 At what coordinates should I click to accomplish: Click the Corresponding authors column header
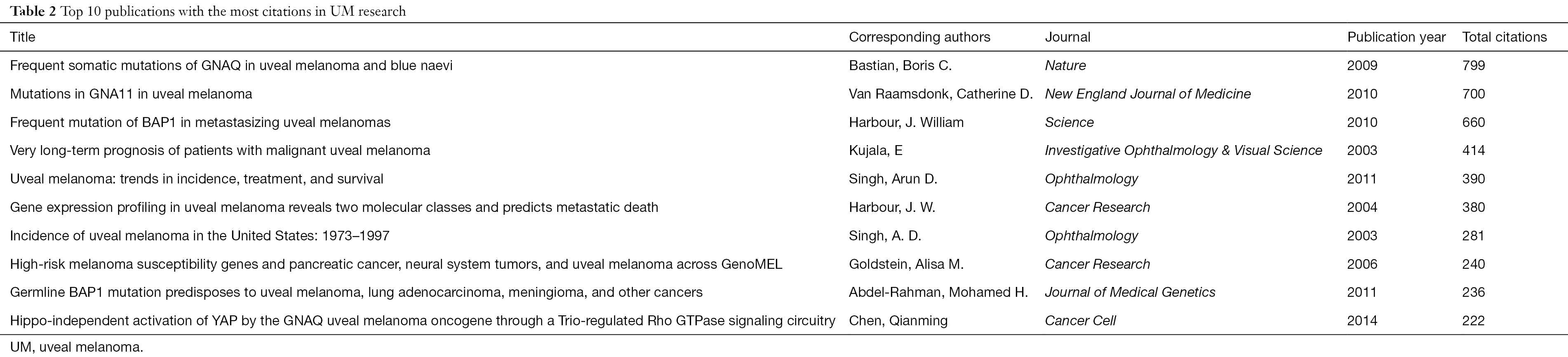point(919,37)
